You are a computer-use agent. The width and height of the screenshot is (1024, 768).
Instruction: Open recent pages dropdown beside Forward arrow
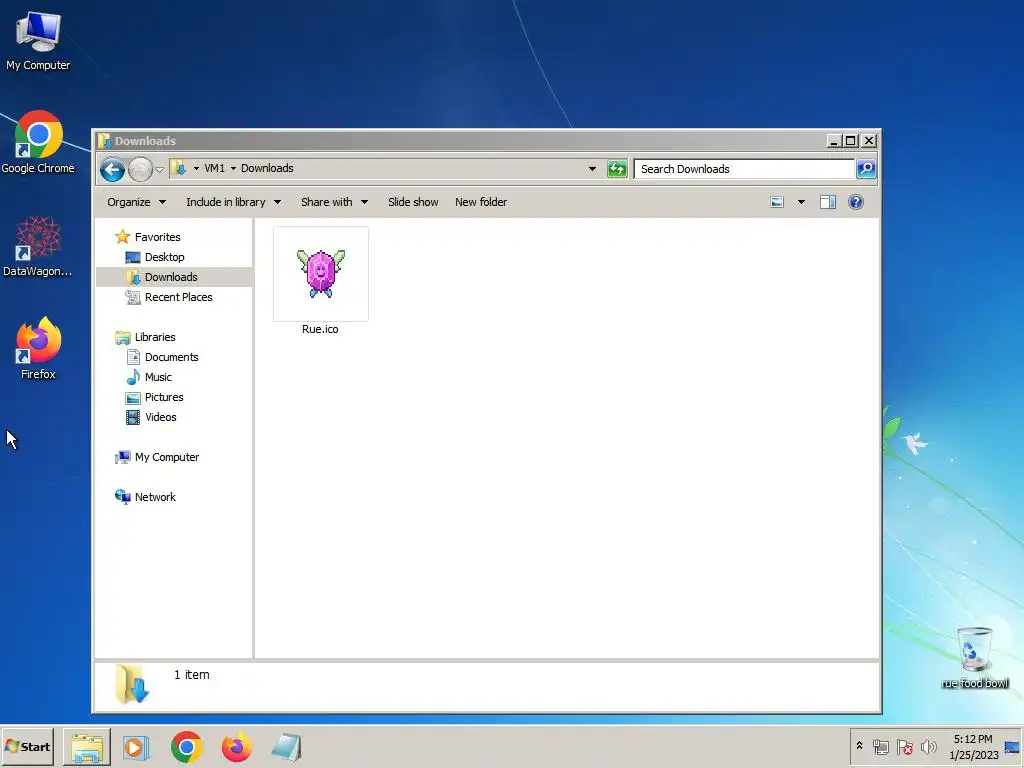[x=159, y=170]
